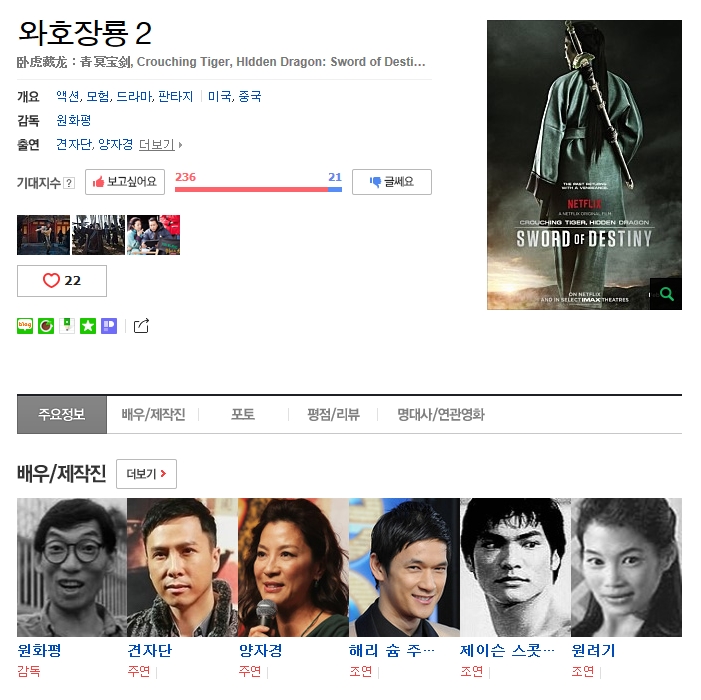Open the 기대지수 question mark help icon
701x700 pixels.
click(69, 183)
